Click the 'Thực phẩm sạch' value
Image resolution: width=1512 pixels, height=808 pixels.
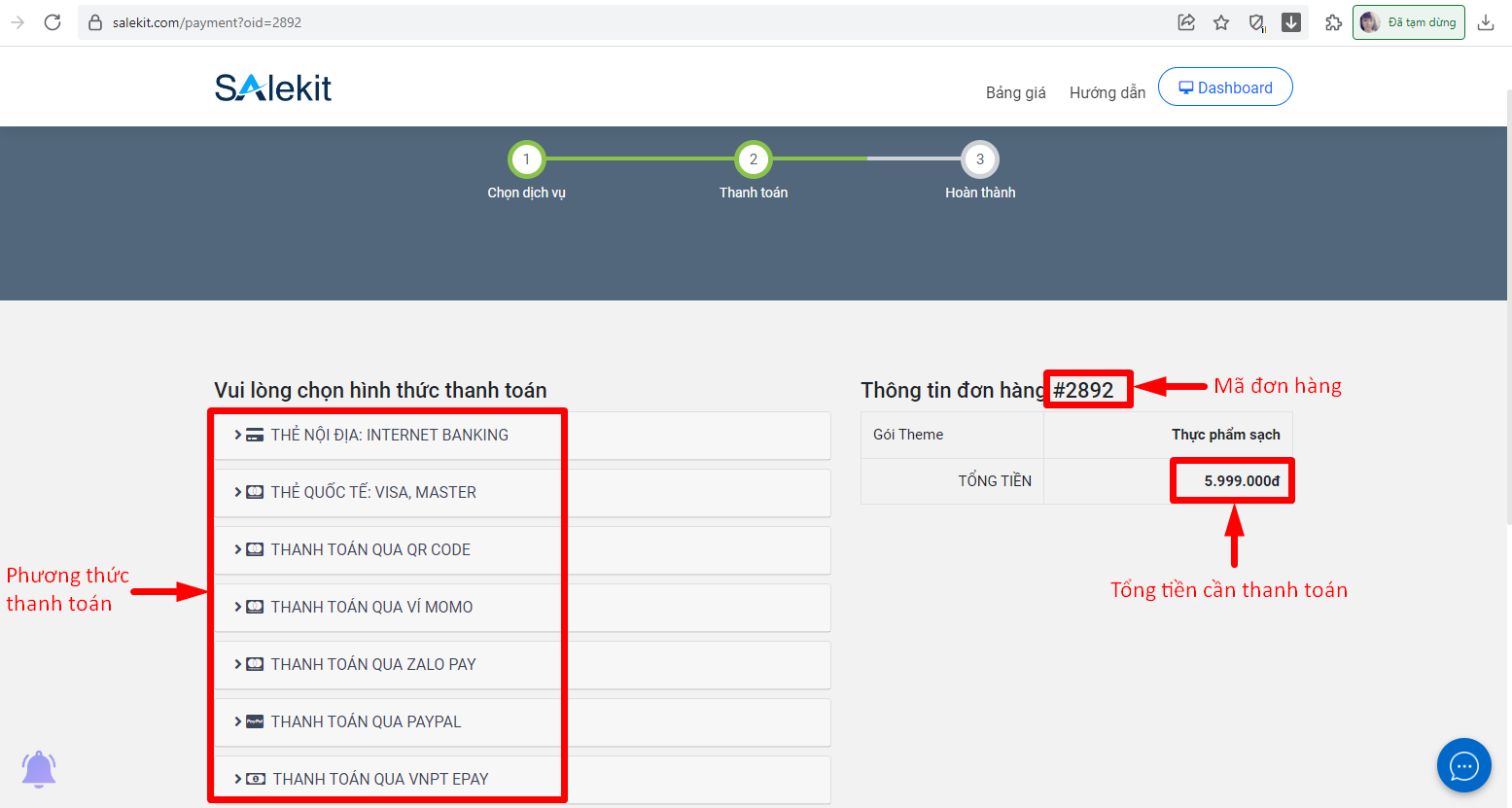[1226, 435]
